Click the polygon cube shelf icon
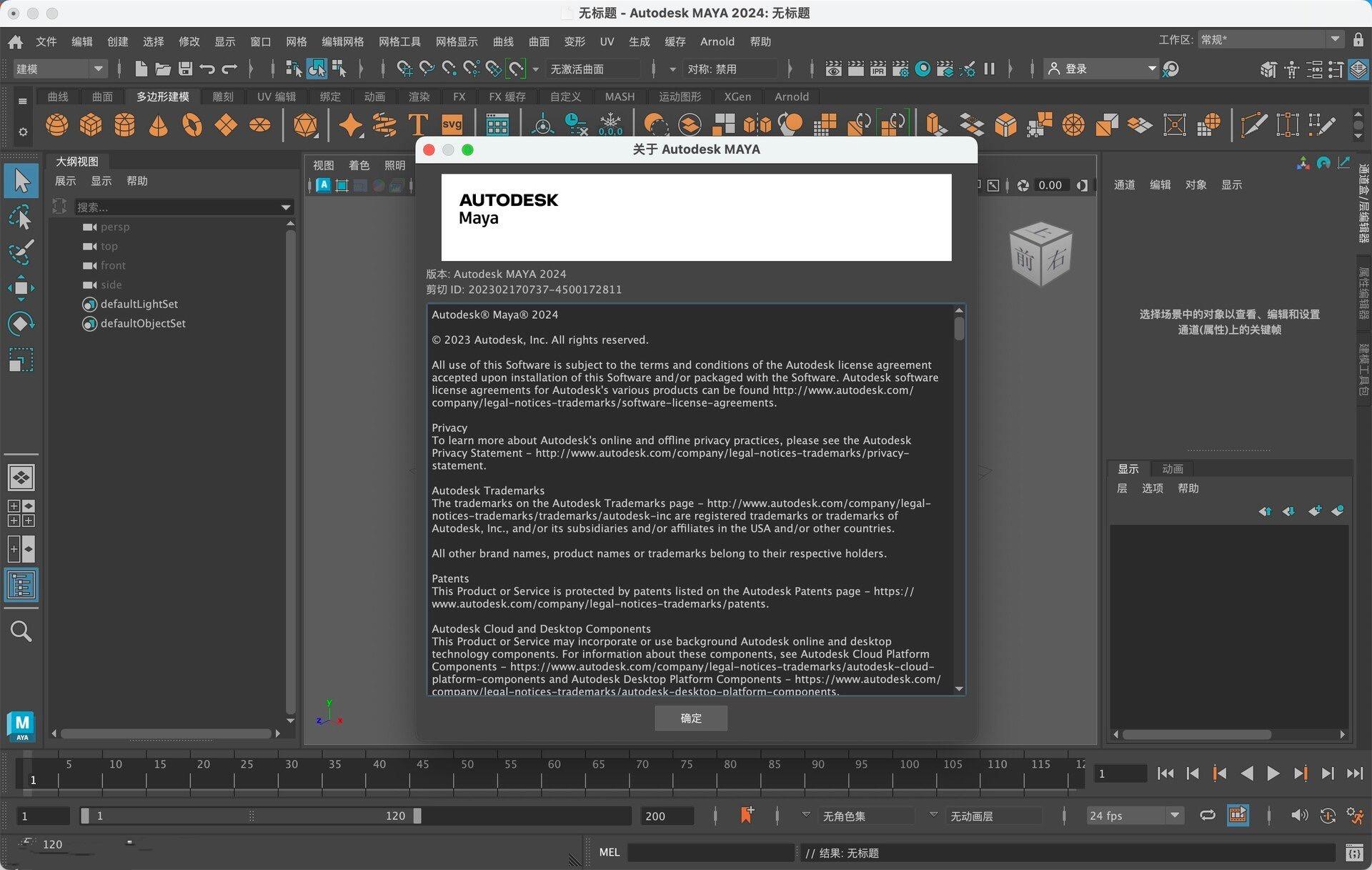This screenshot has height=870, width=1372. [91, 125]
